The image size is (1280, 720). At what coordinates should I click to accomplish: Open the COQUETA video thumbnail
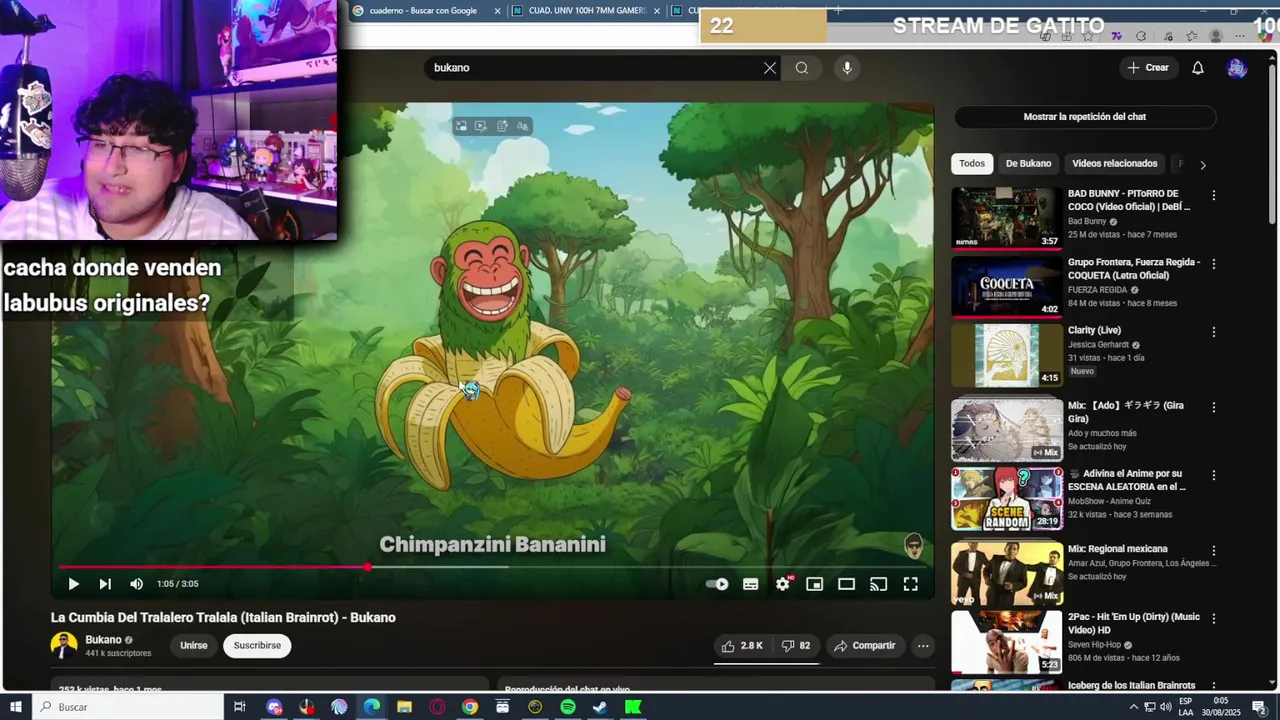point(1007,286)
